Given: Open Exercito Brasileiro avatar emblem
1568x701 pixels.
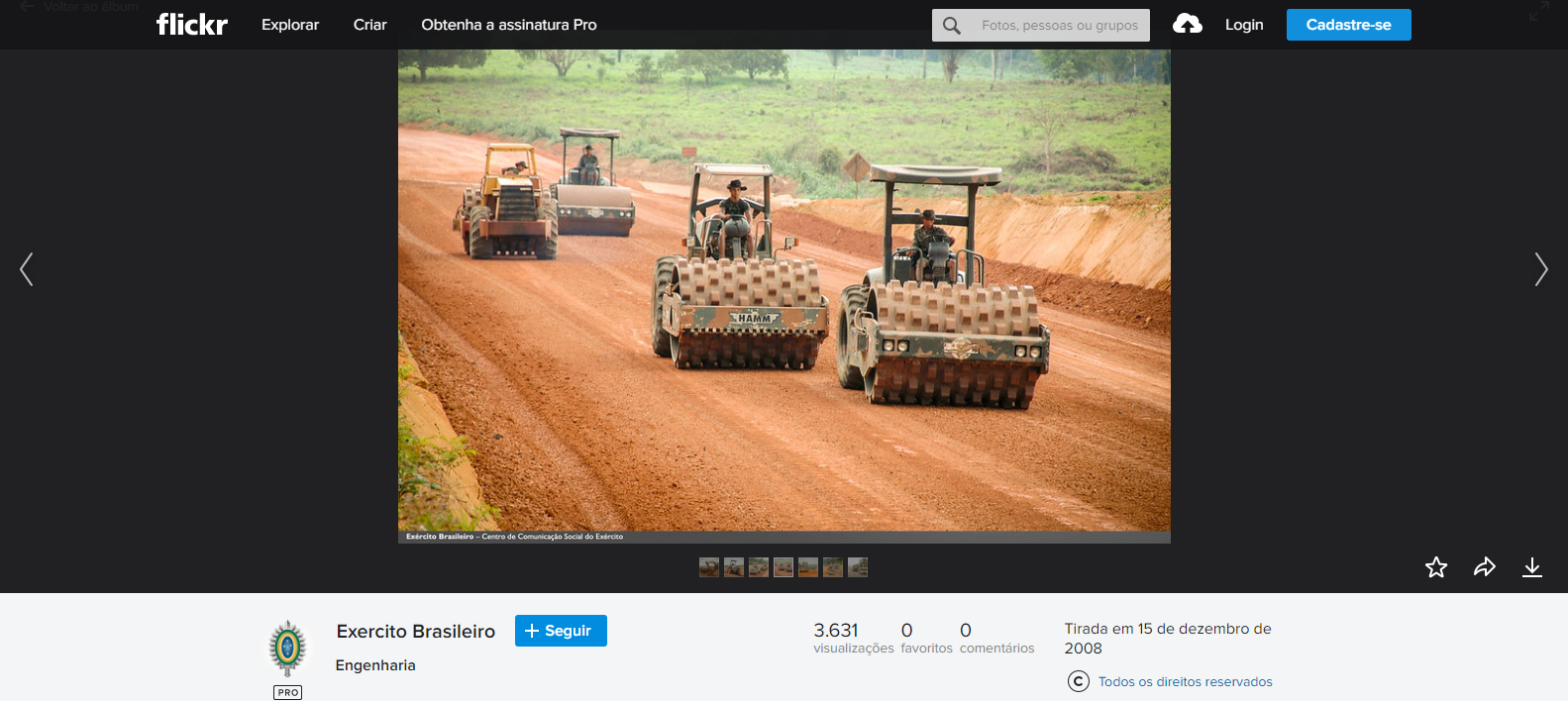Looking at the screenshot, I should click(x=287, y=649).
